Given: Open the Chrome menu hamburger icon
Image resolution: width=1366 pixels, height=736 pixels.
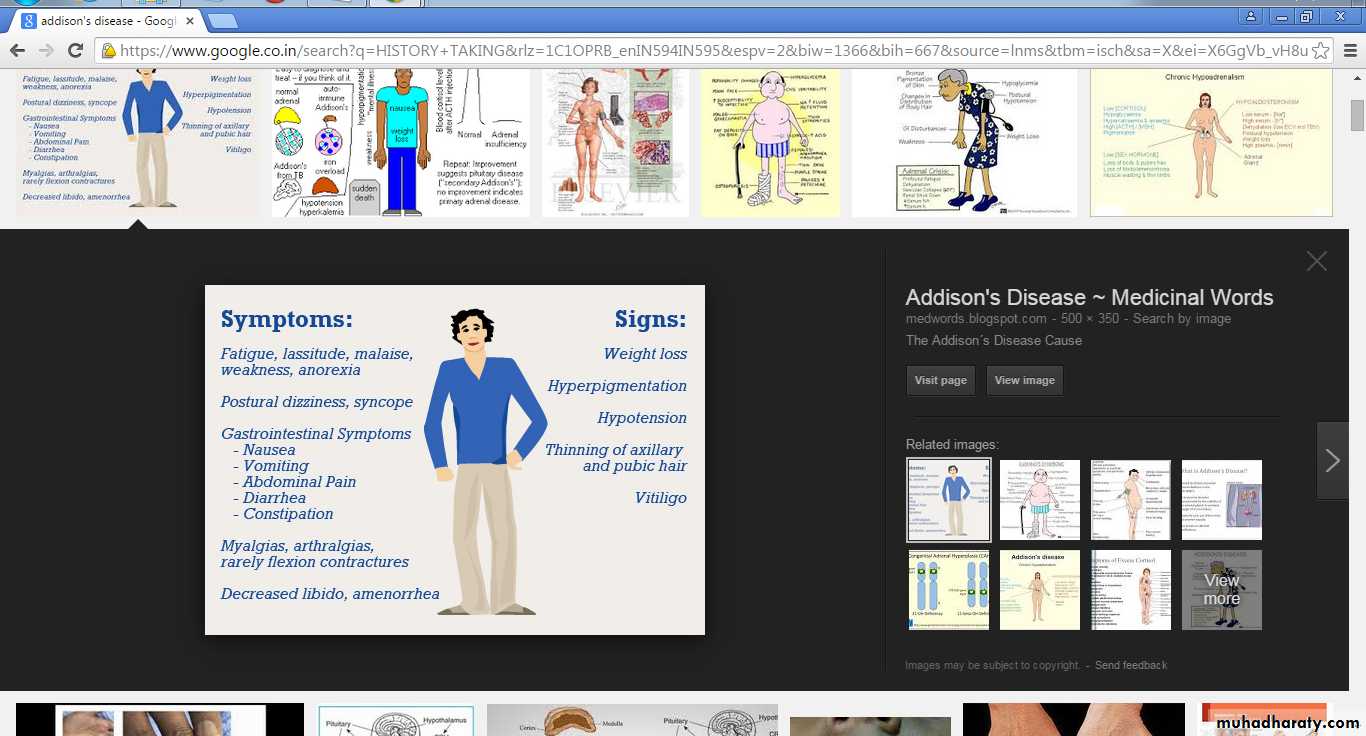Looking at the screenshot, I should pyautogui.click(x=1349, y=50).
